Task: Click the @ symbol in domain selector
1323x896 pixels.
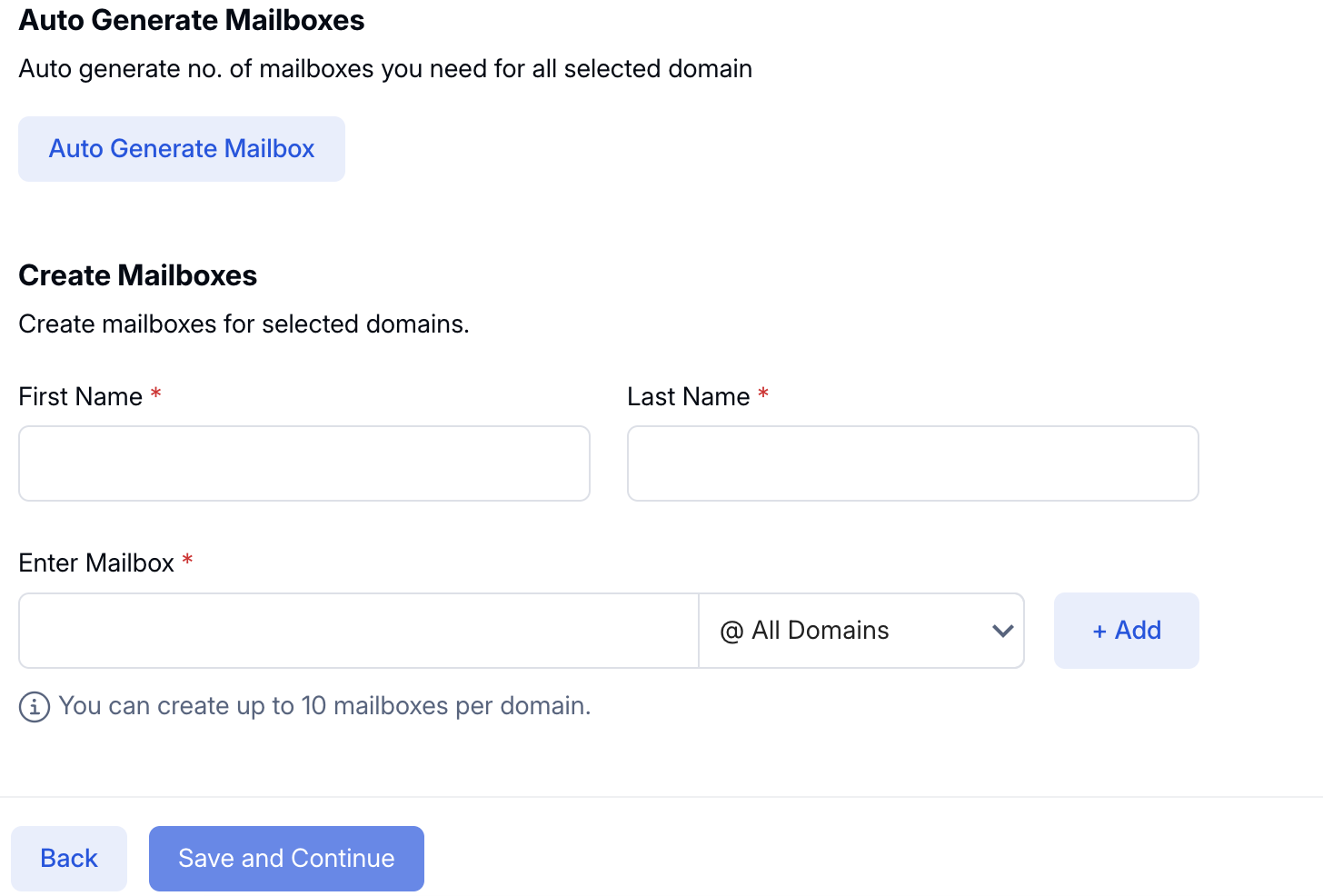Action: [x=731, y=632]
